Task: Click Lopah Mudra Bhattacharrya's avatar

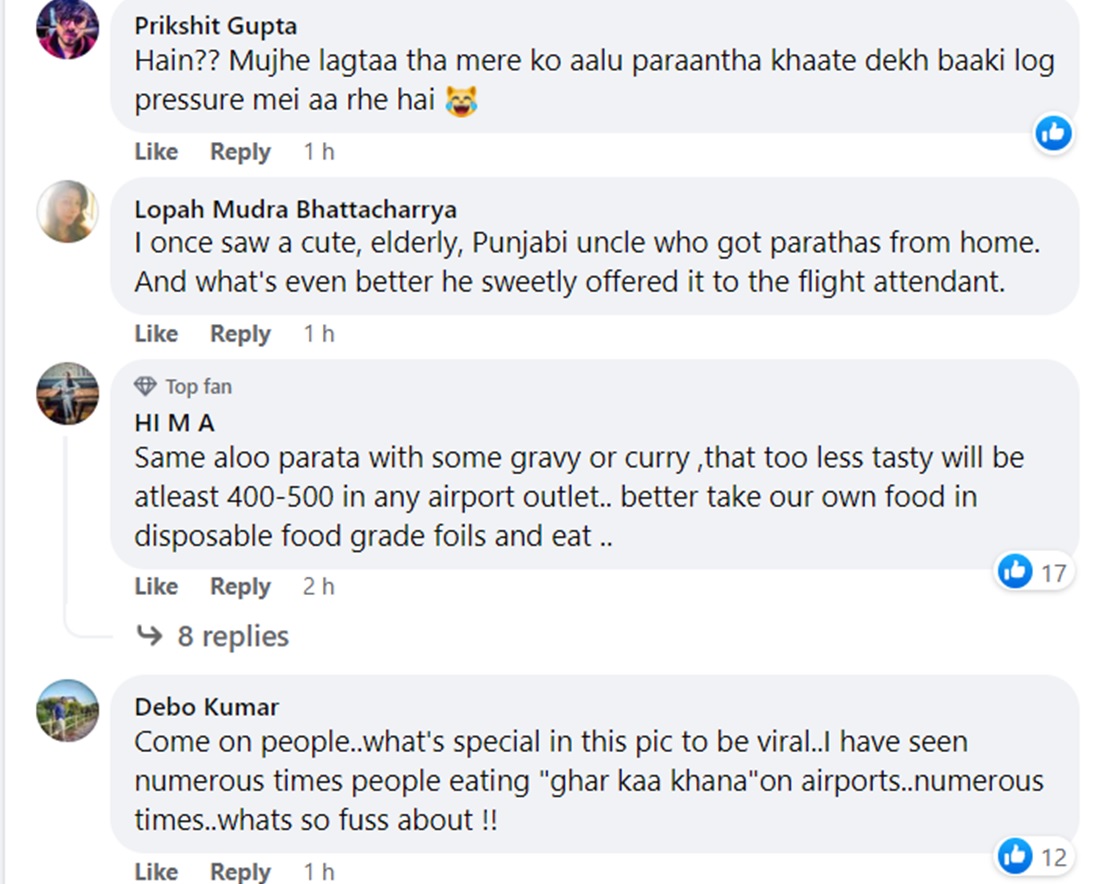Action: 67,211
